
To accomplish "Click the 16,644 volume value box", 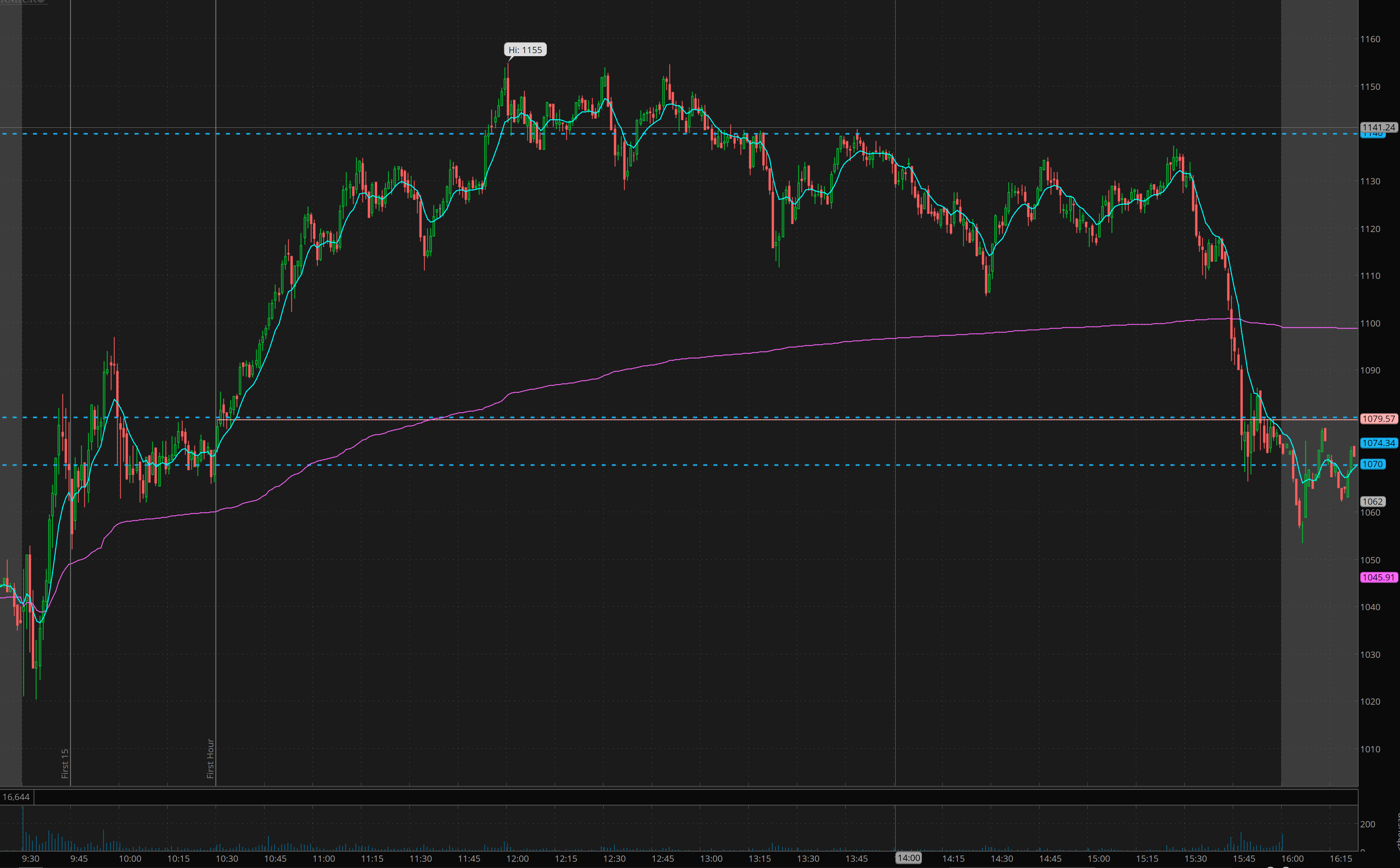I will (x=16, y=797).
